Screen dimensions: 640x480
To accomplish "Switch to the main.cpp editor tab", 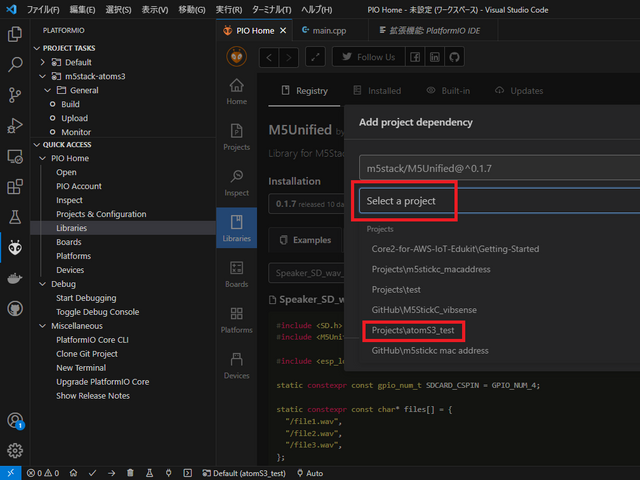I will coord(329,31).
